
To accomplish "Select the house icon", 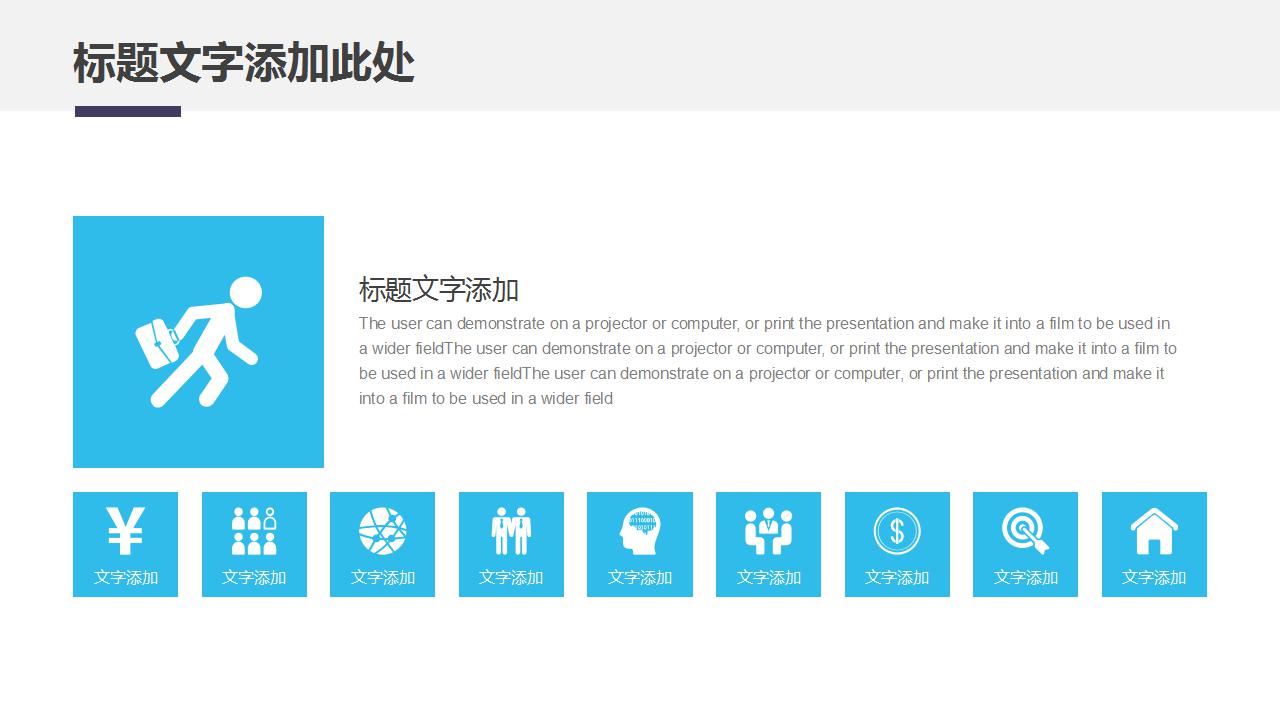I will pyautogui.click(x=1154, y=530).
